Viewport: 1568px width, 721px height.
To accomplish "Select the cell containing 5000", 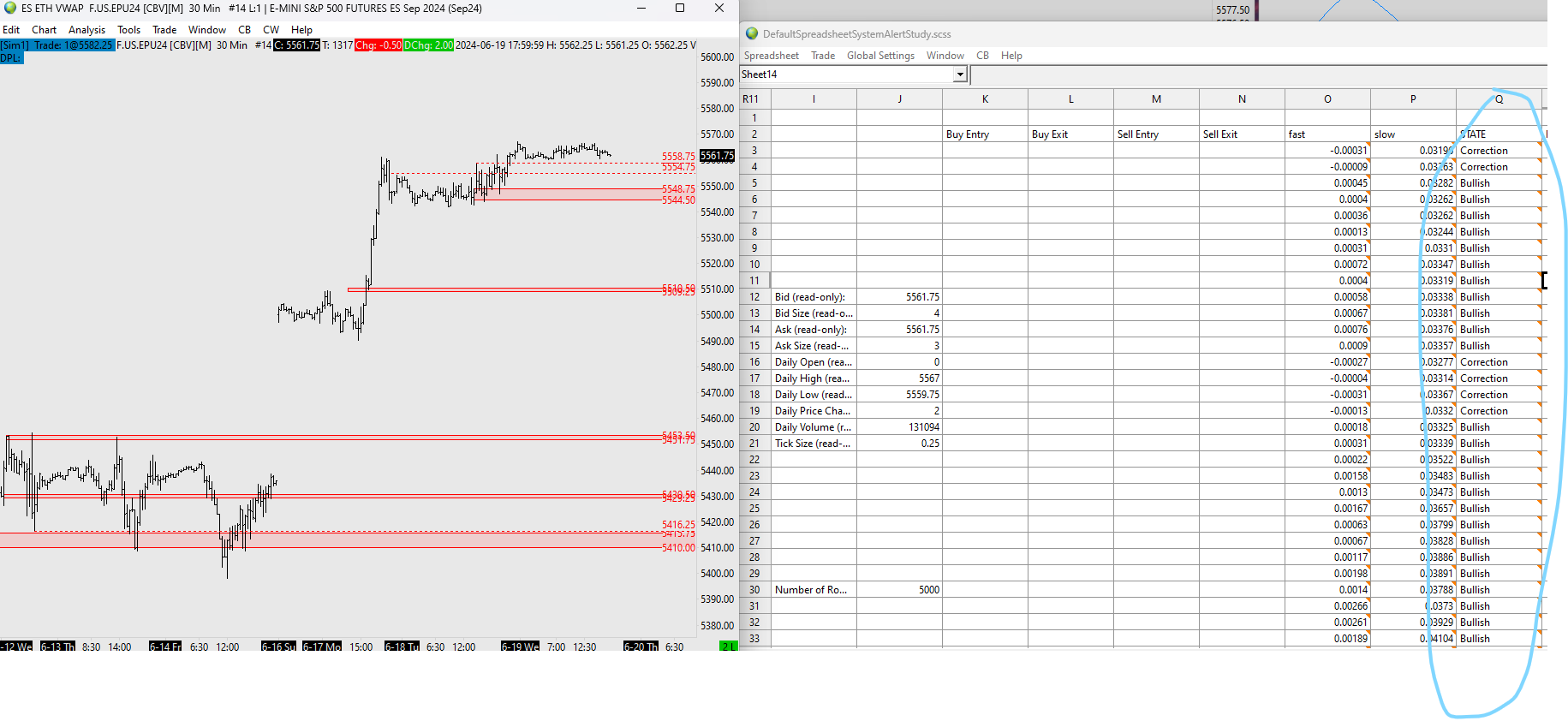I will tap(899, 590).
